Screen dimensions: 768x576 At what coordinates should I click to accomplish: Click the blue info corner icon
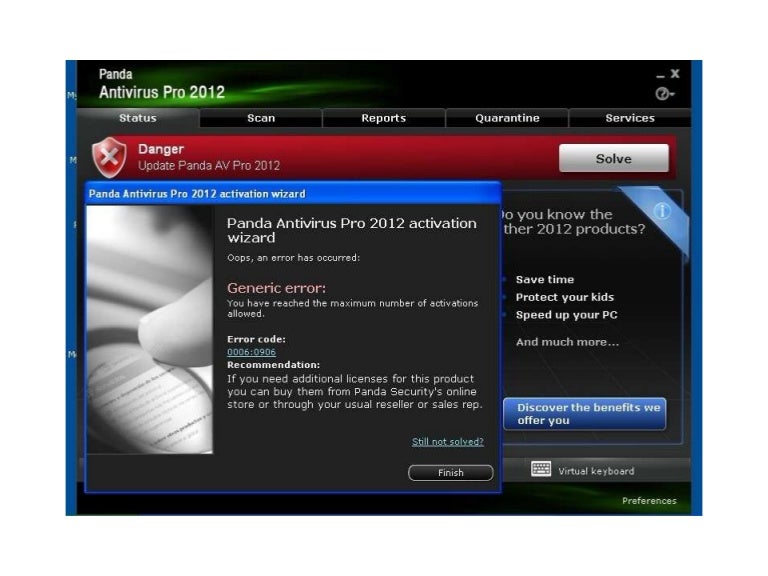(x=660, y=211)
